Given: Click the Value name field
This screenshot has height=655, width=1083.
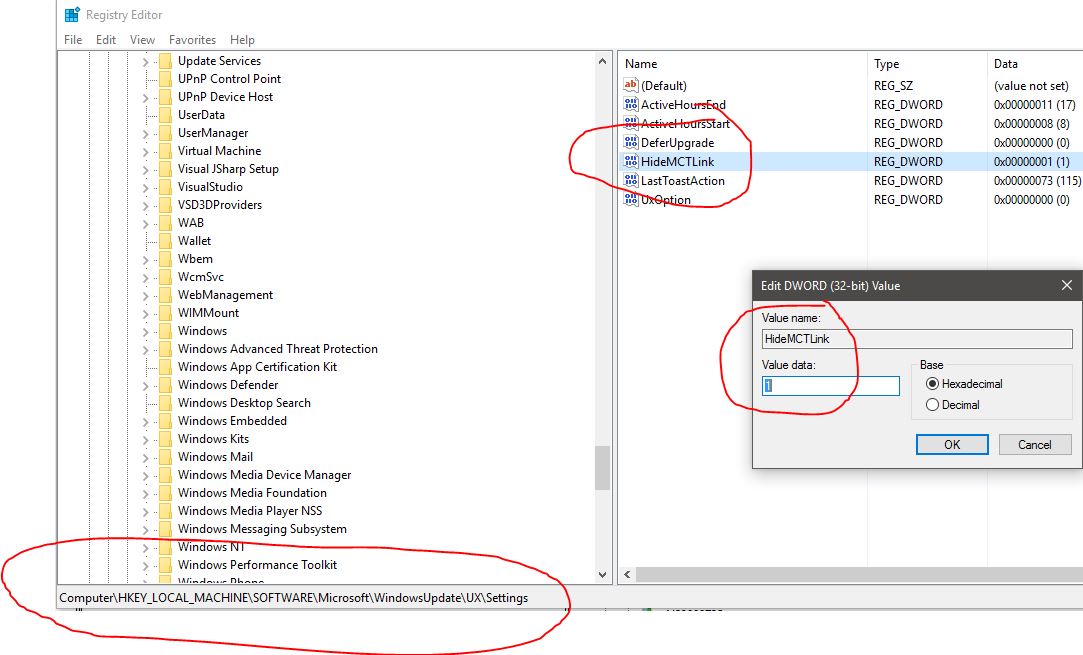Looking at the screenshot, I should (917, 339).
